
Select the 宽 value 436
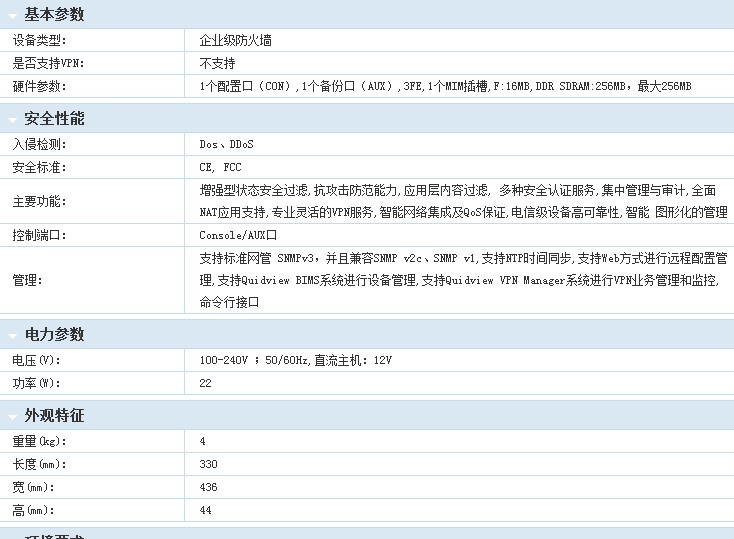click(x=208, y=487)
